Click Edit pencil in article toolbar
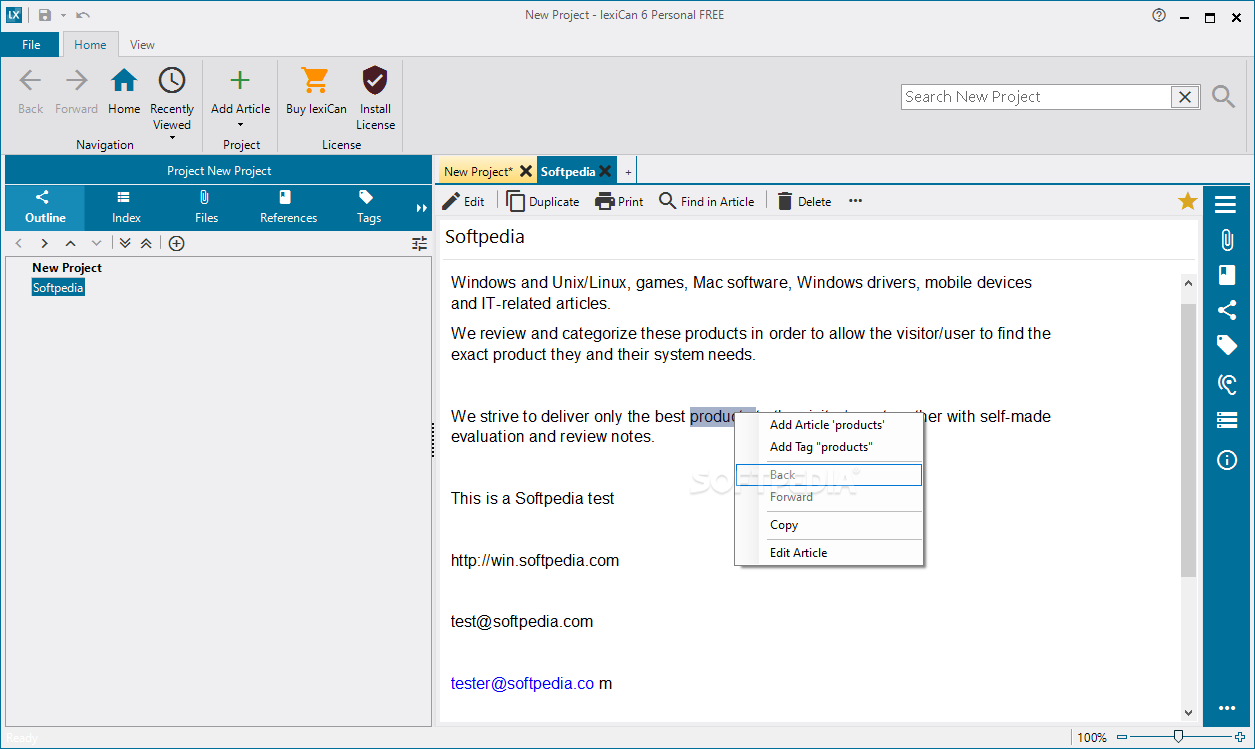The height and width of the screenshot is (749, 1255). (x=463, y=201)
